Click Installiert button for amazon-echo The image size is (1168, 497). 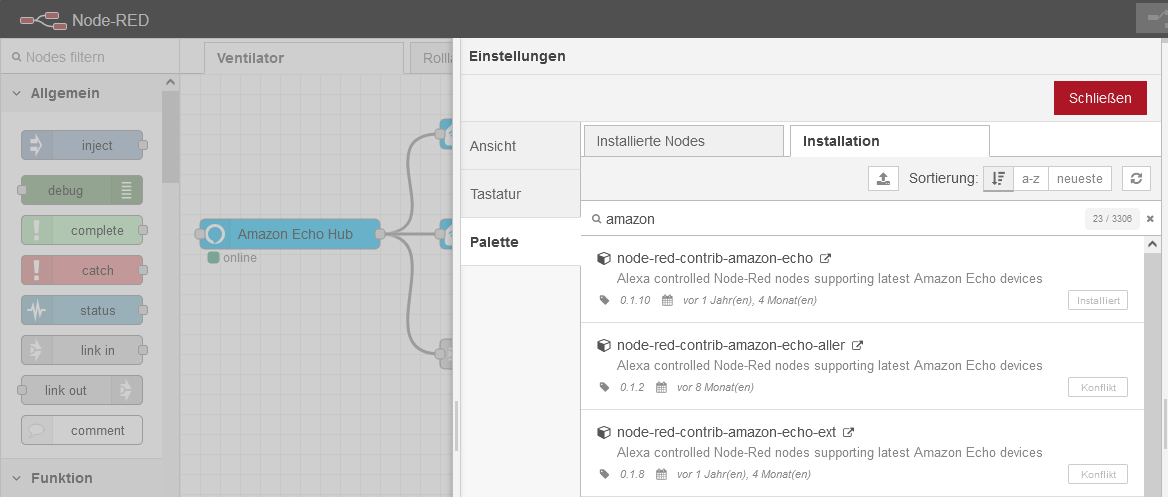(1098, 300)
